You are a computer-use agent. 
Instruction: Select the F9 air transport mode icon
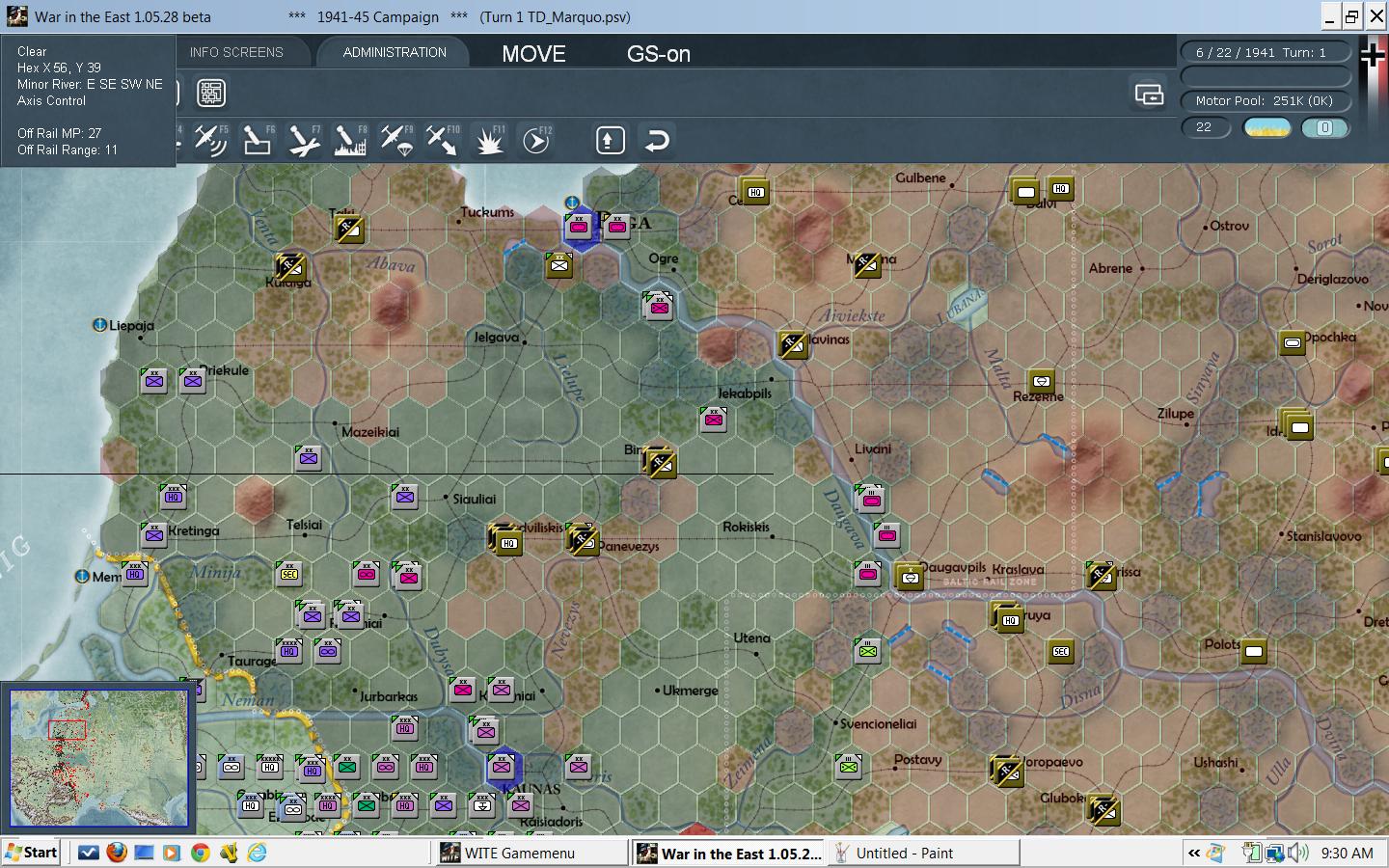point(395,141)
